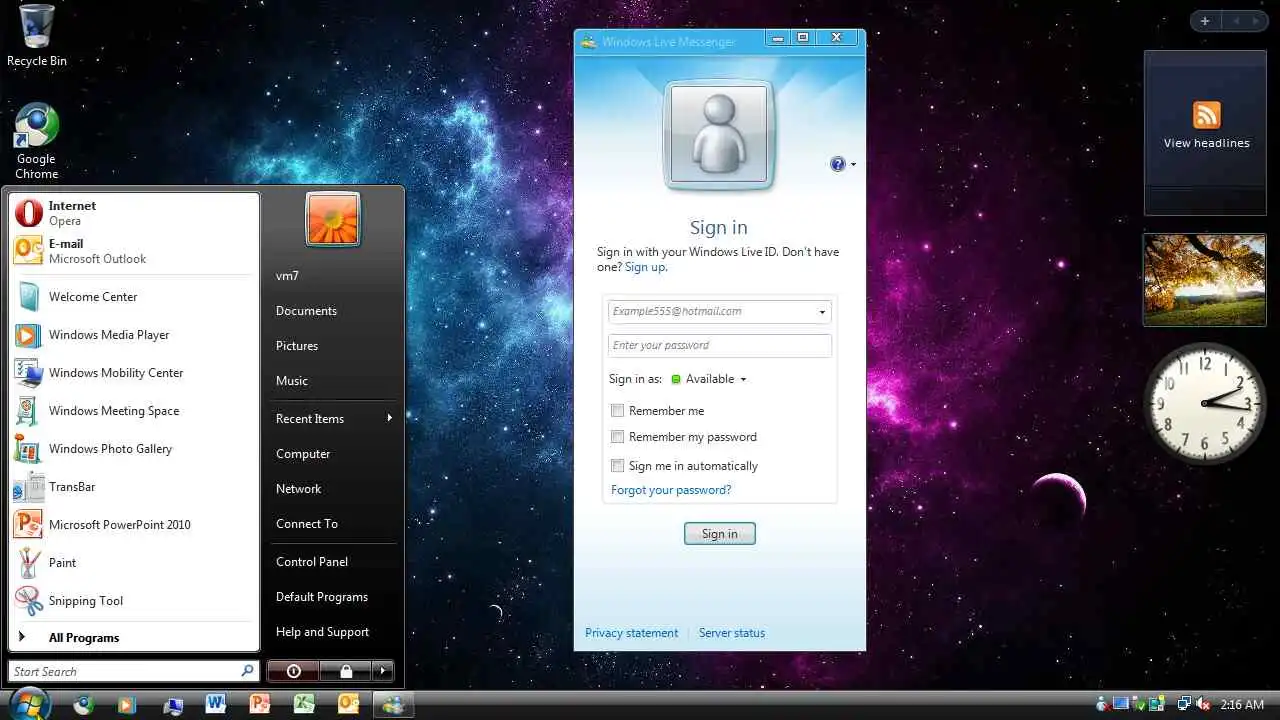Click the muted volume tray icon
Viewport: 1280px width, 720px height.
1203,705
